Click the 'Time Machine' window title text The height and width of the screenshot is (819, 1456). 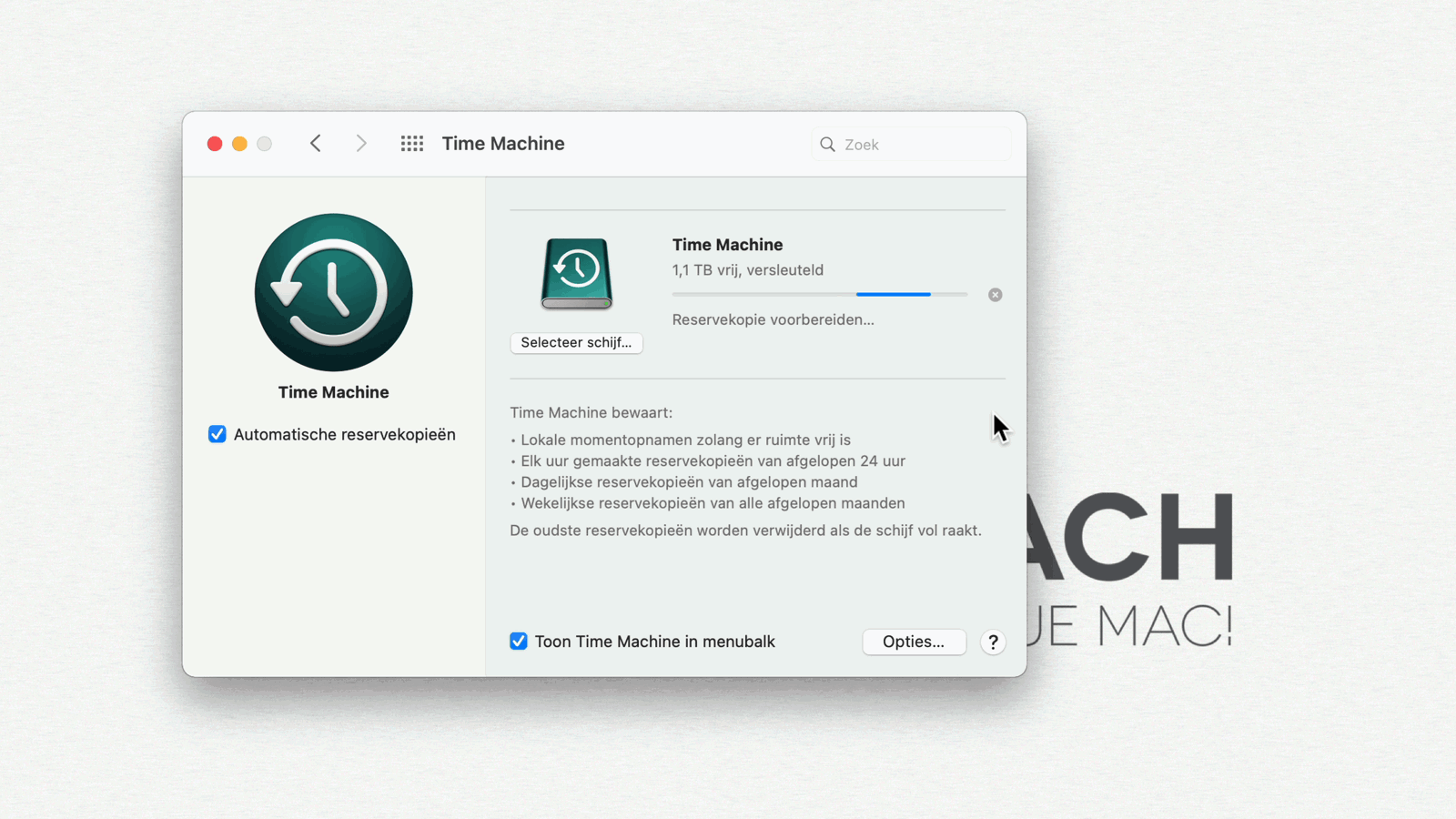click(503, 144)
